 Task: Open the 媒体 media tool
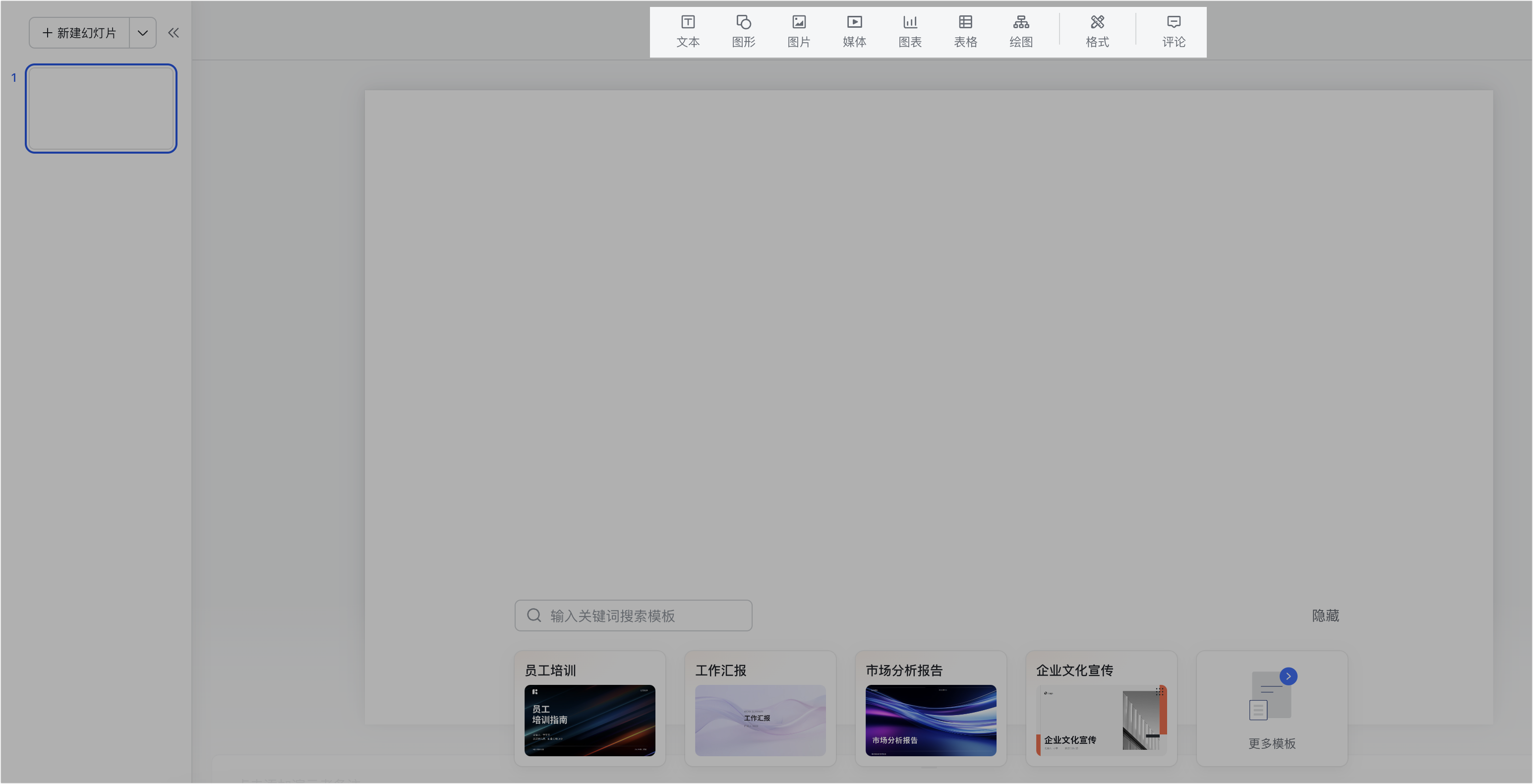[x=854, y=32]
